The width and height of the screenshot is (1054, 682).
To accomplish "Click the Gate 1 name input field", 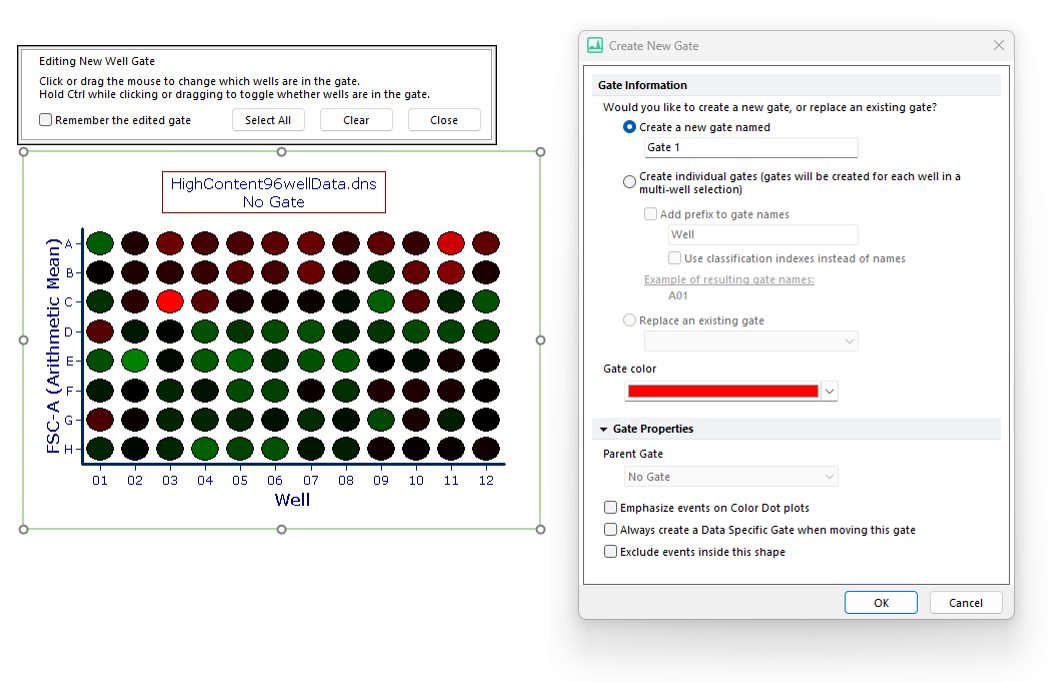I will (751, 147).
